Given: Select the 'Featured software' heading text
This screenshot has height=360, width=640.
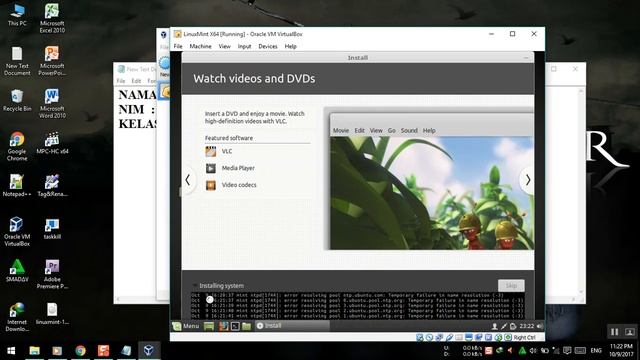Looking at the screenshot, I should [x=229, y=138].
